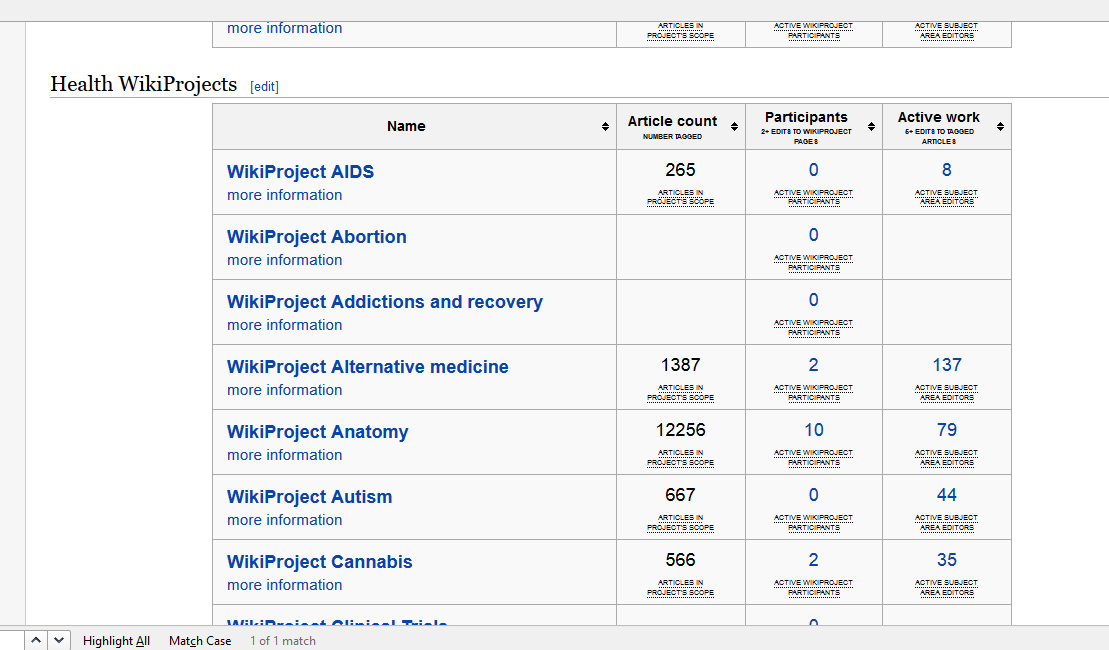This screenshot has height=650, width=1109.
Task: Open WikiProject Addictions and recovery
Action: click(x=385, y=302)
